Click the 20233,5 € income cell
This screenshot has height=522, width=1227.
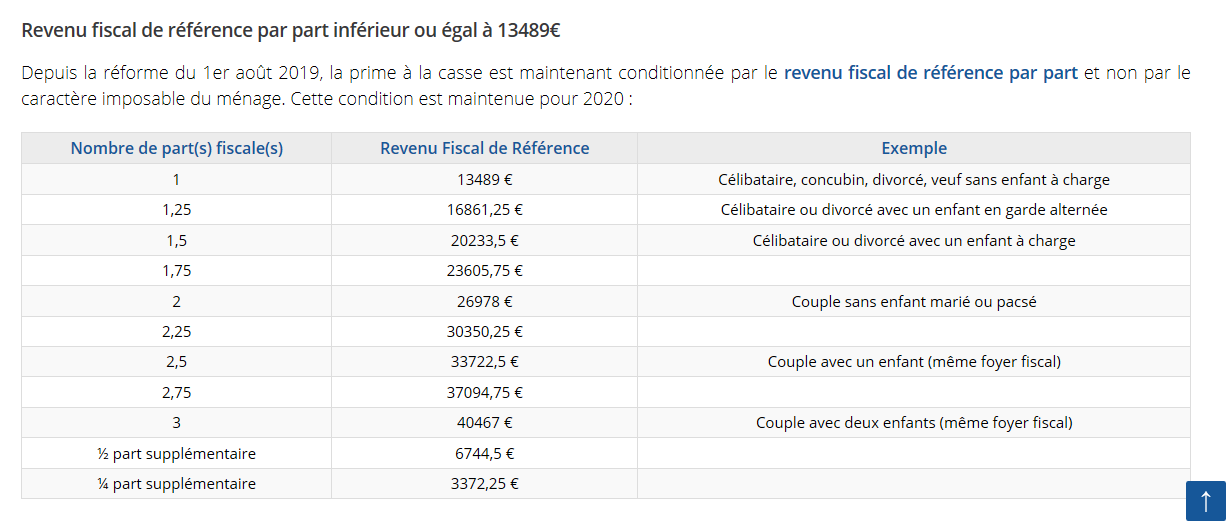[484, 241]
